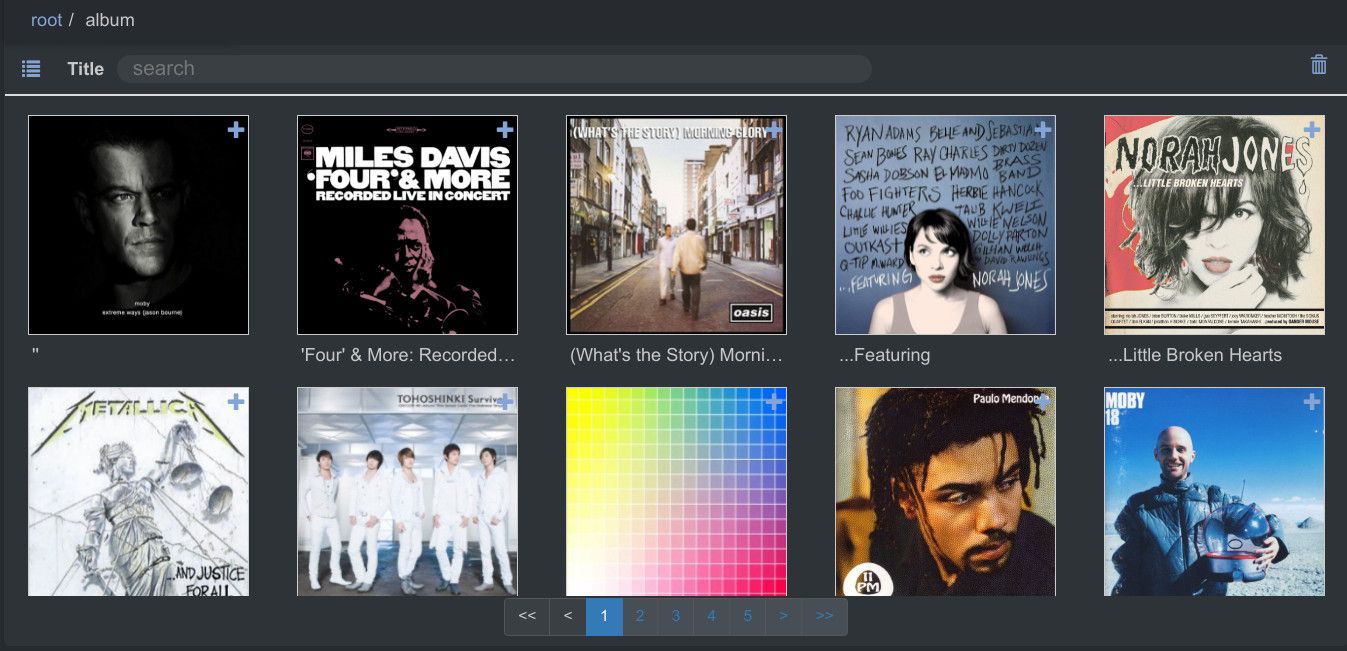Viewport: 1347px width, 651px height.
Task: Open the Tohoshinki Survivor cover
Action: pos(407,491)
